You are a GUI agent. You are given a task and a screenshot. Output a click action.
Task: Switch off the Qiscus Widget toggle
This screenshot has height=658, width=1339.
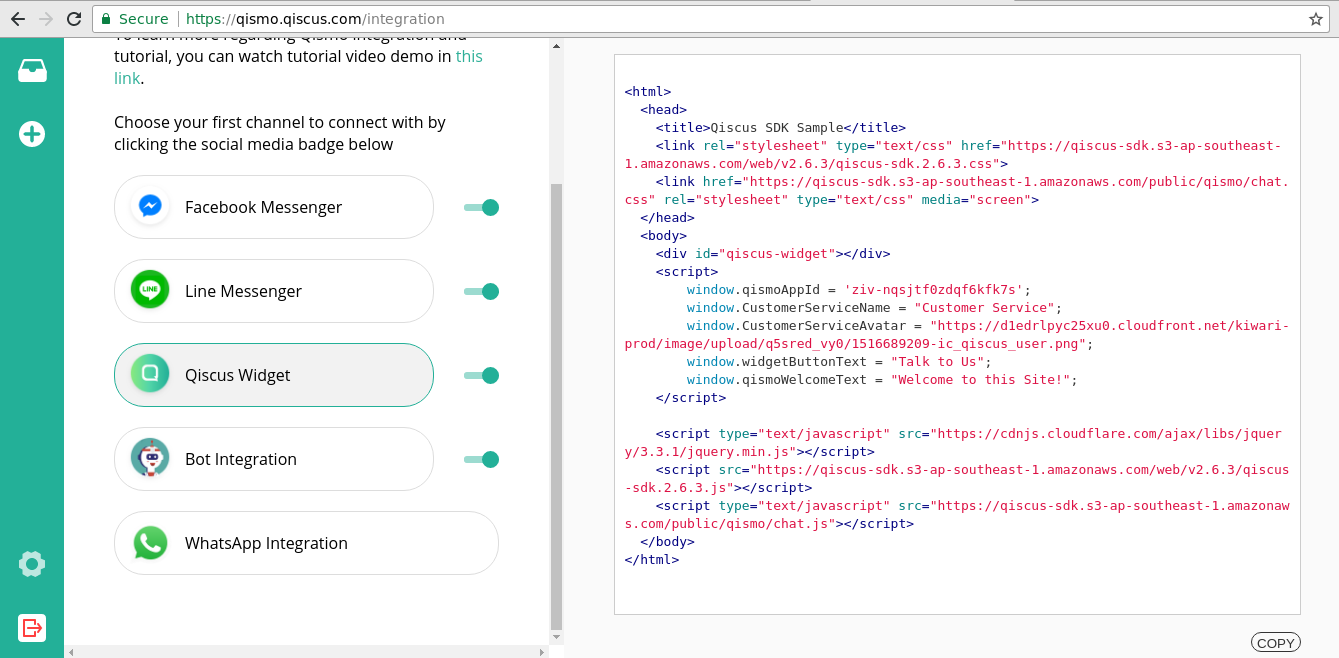pos(481,375)
